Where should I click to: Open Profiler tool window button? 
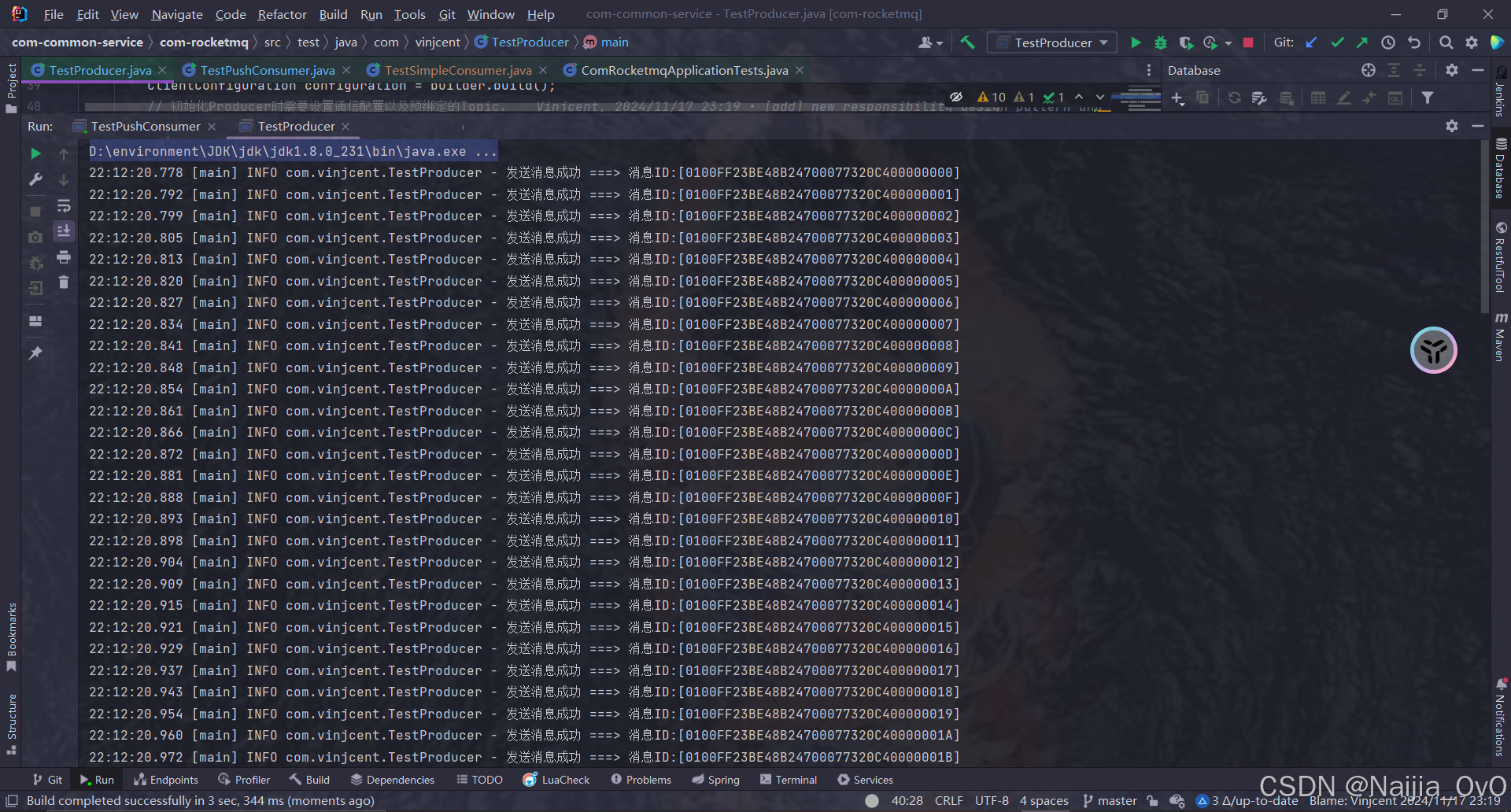coord(244,780)
